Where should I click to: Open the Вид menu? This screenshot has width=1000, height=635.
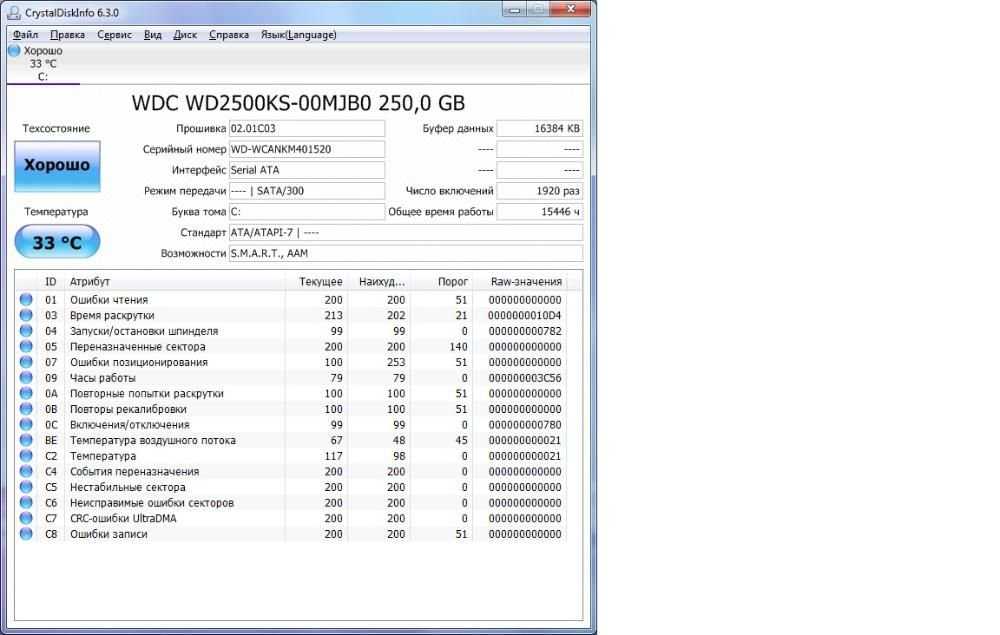pyautogui.click(x=152, y=34)
